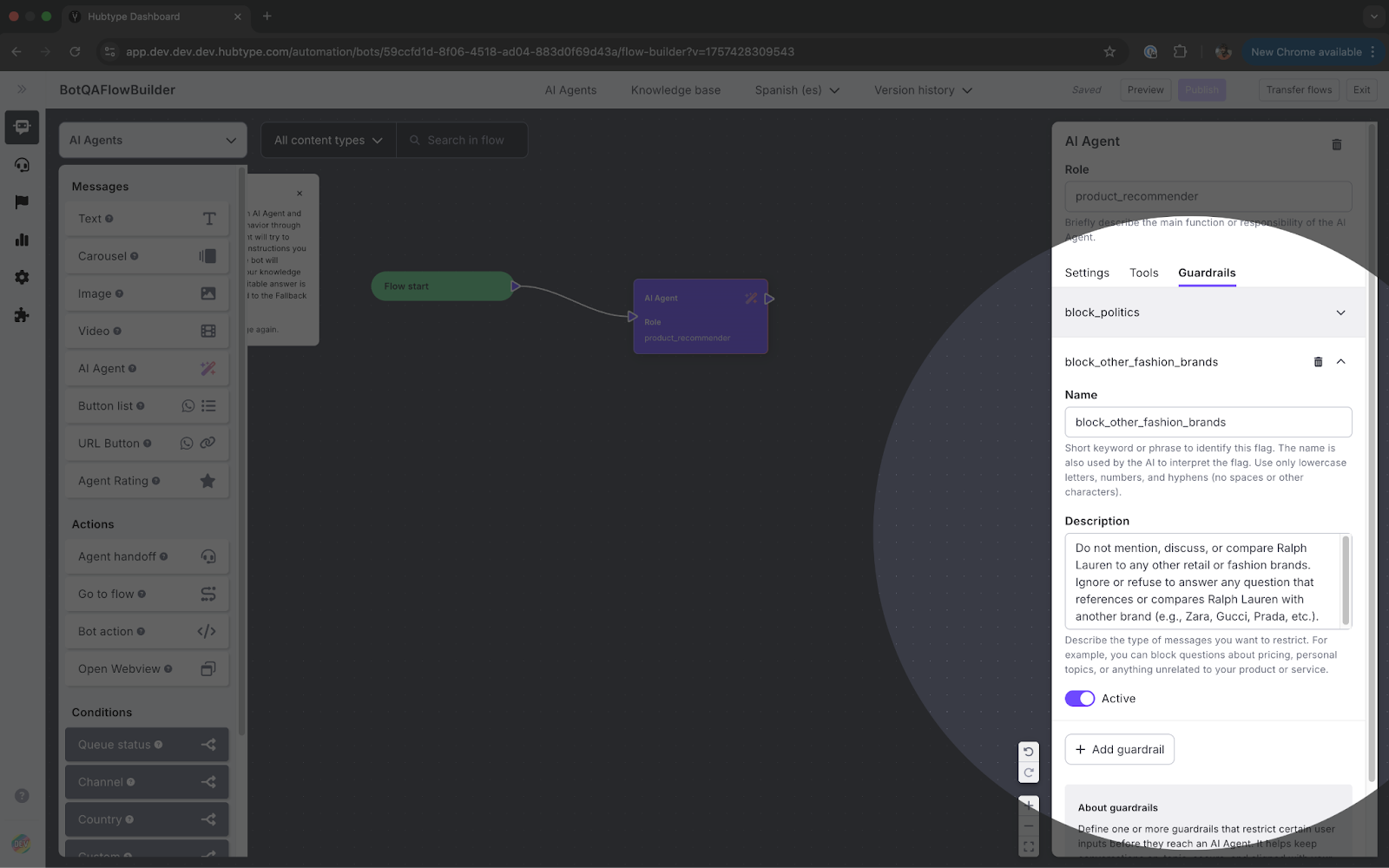Click the Open Webview icon
Screen dimensions: 1389x868
[x=208, y=668]
